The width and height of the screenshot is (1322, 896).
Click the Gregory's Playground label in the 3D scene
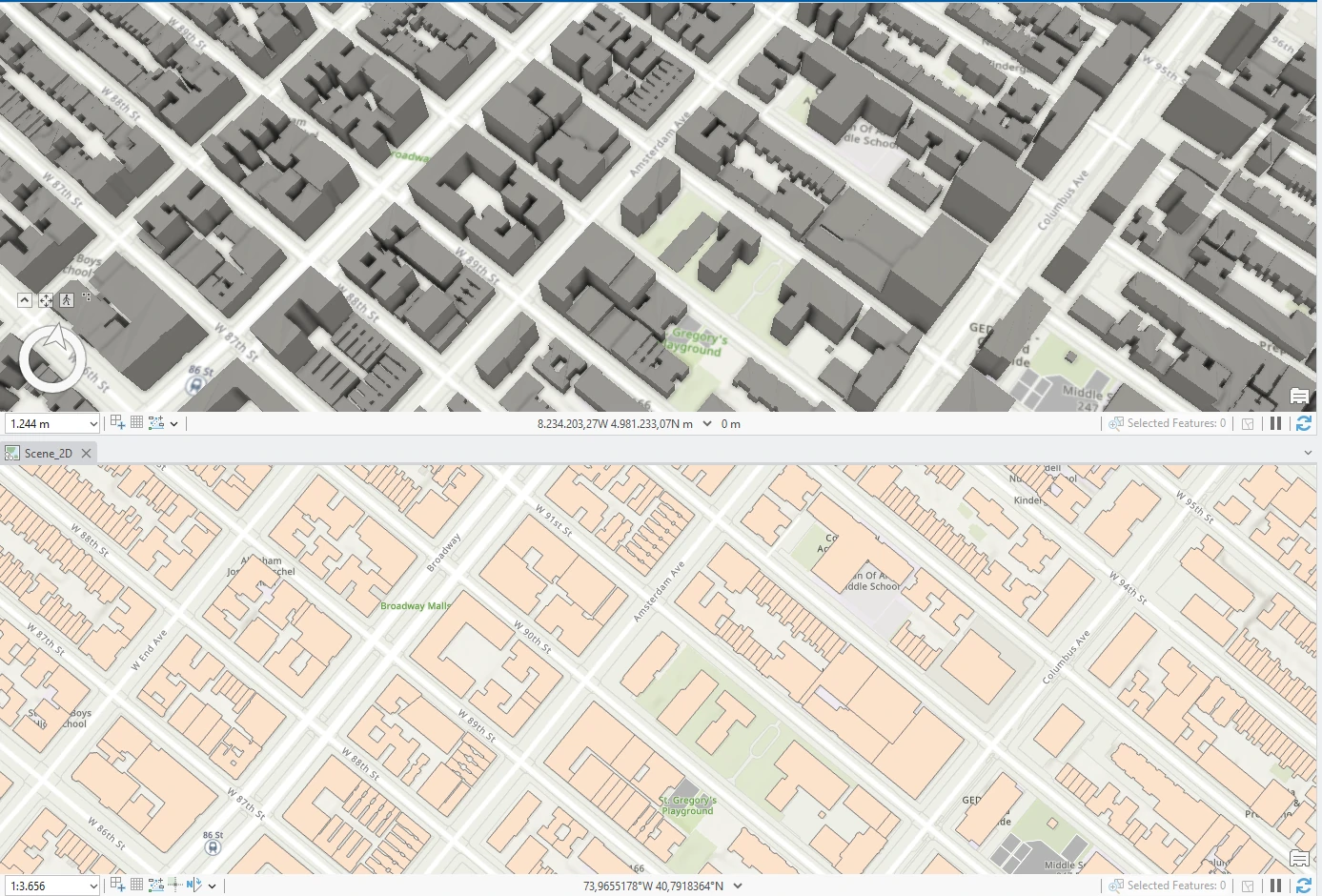coord(696,343)
